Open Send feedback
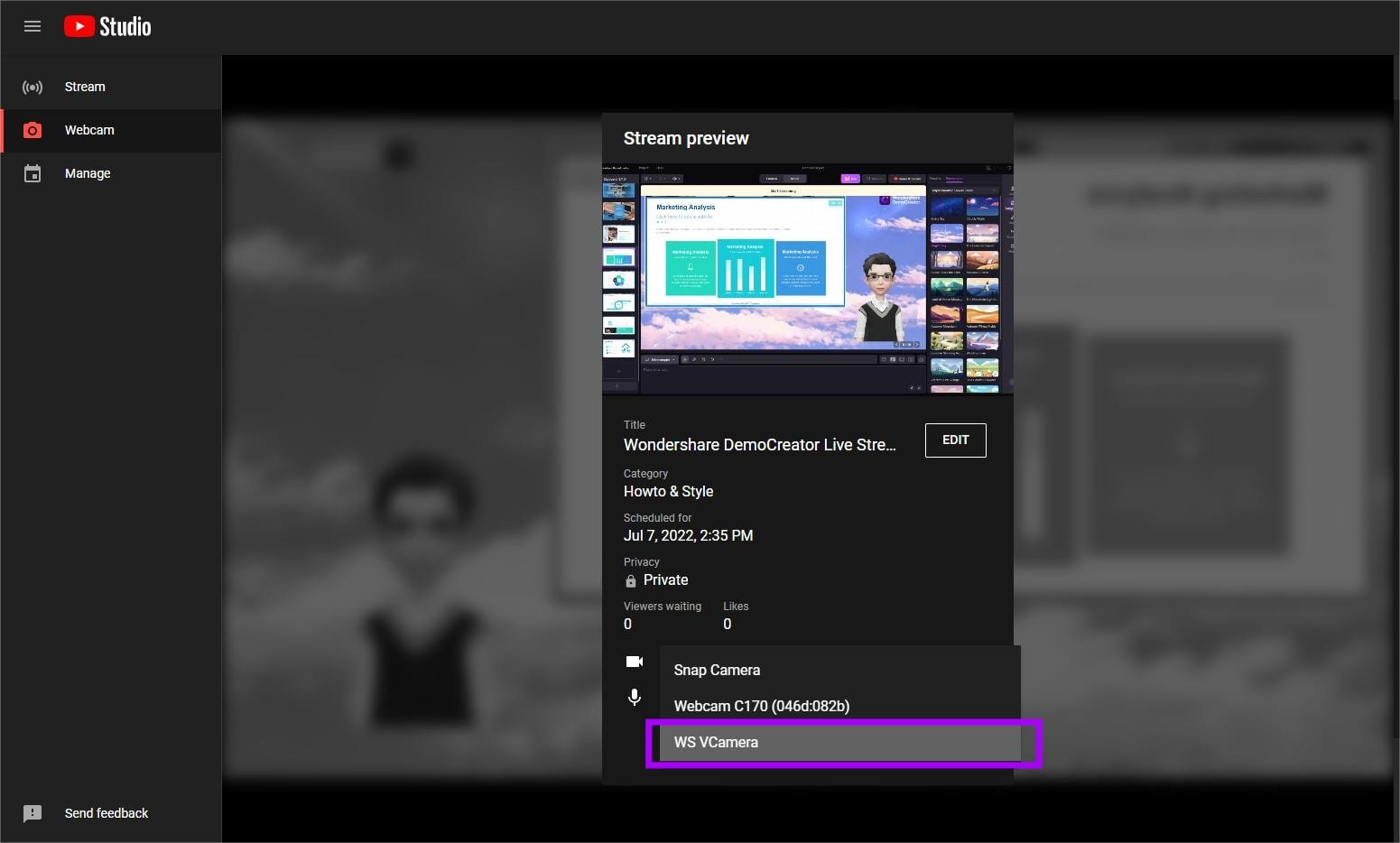The image size is (1400, 843). pyautogui.click(x=111, y=813)
